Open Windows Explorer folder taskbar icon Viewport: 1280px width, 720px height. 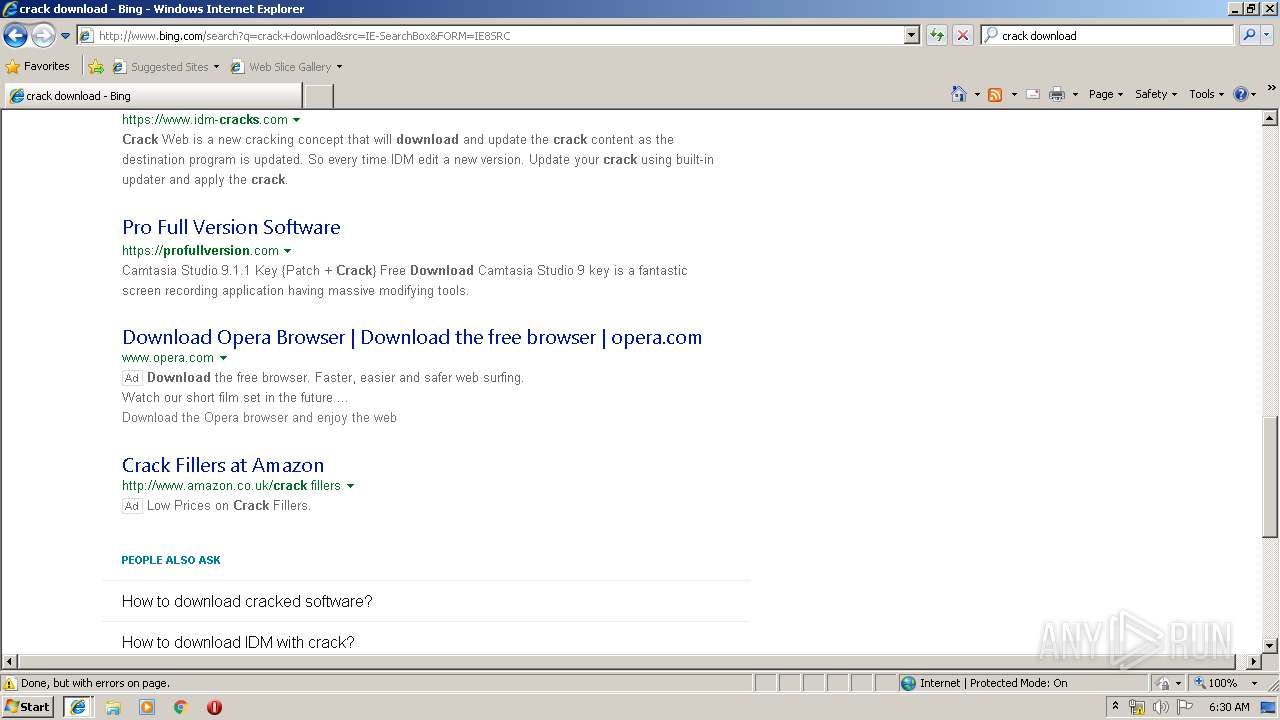pos(113,707)
